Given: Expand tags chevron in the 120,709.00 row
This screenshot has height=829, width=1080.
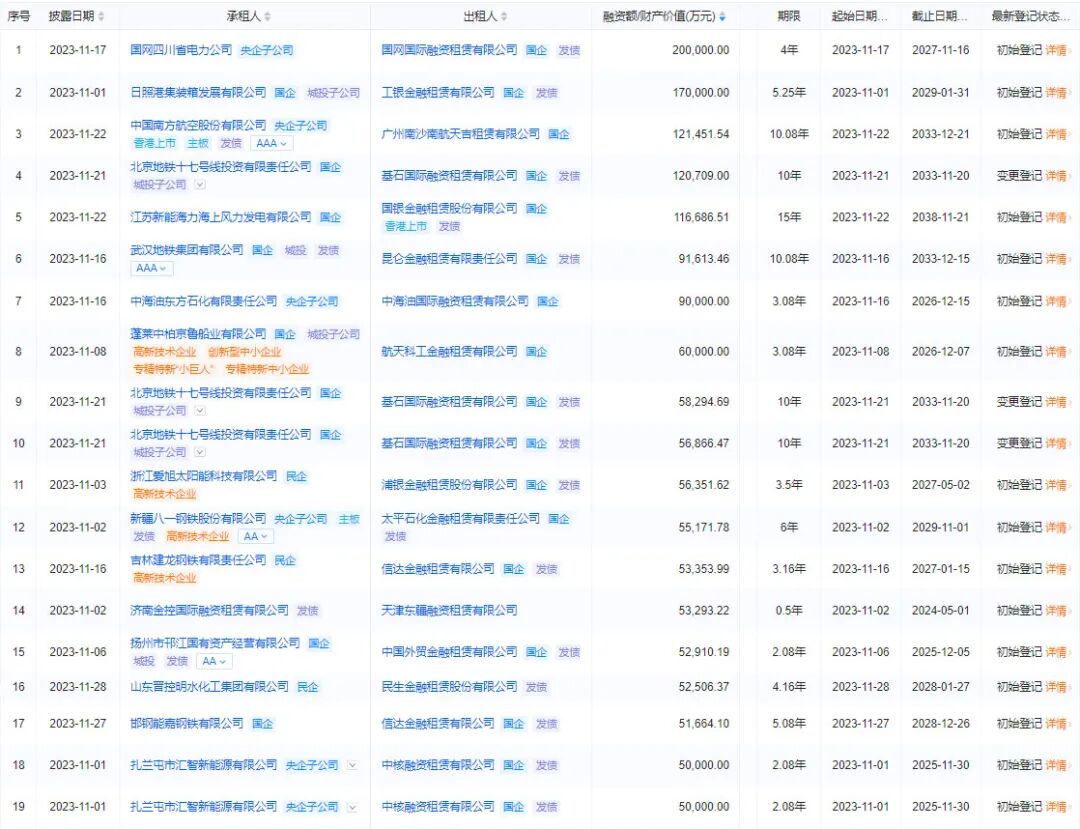Looking at the screenshot, I should tap(200, 185).
